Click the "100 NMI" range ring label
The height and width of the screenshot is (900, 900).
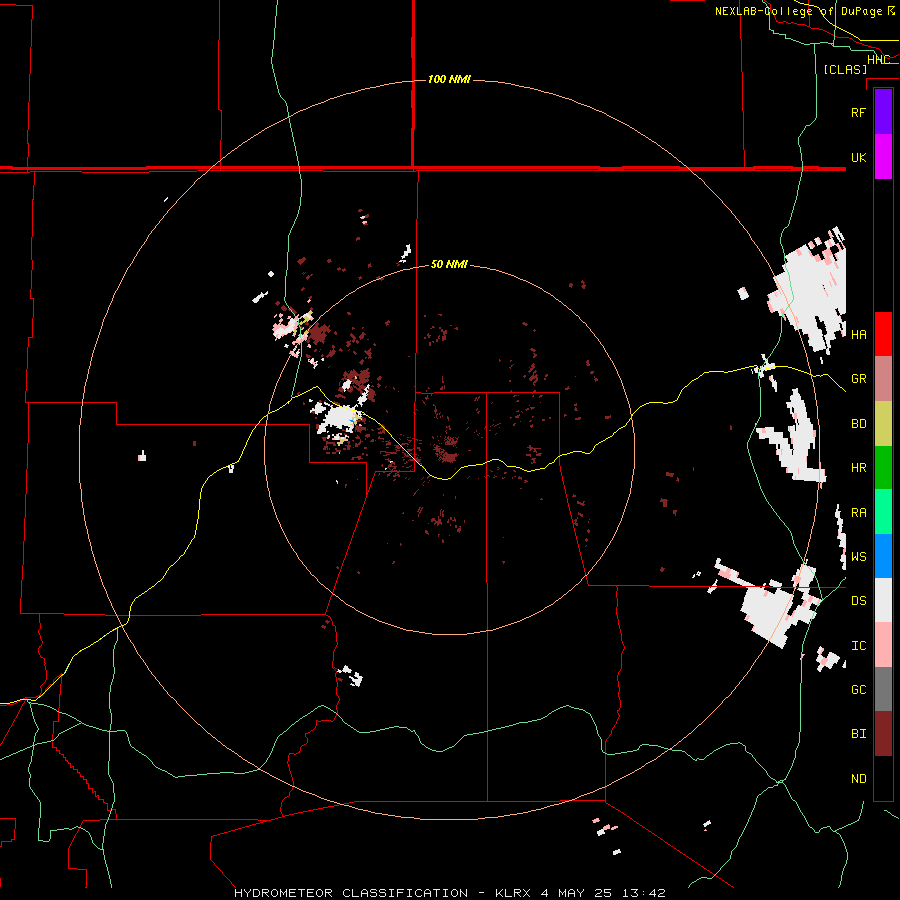coord(449,79)
